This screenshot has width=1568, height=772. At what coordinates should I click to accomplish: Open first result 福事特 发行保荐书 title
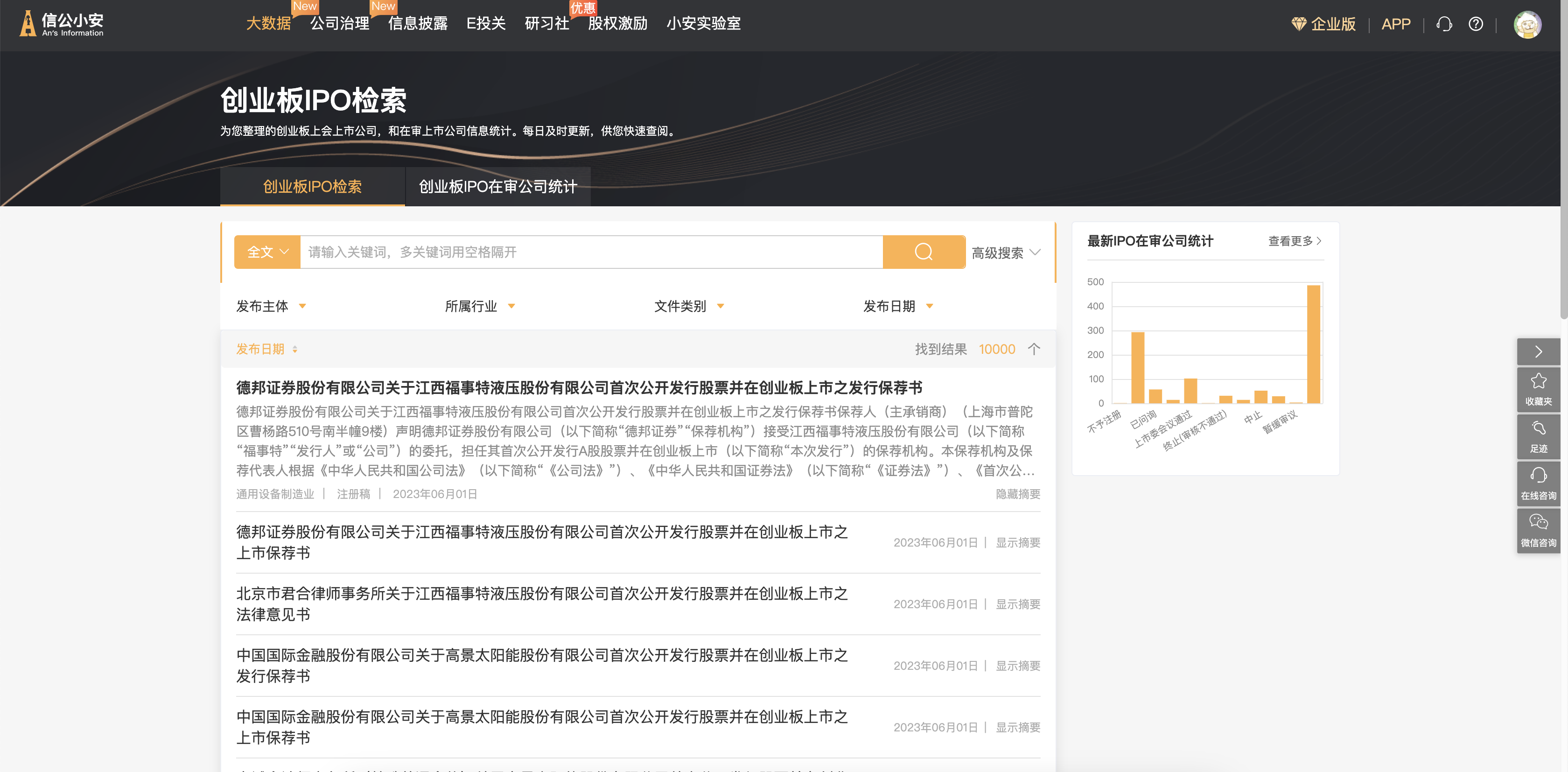tap(579, 388)
